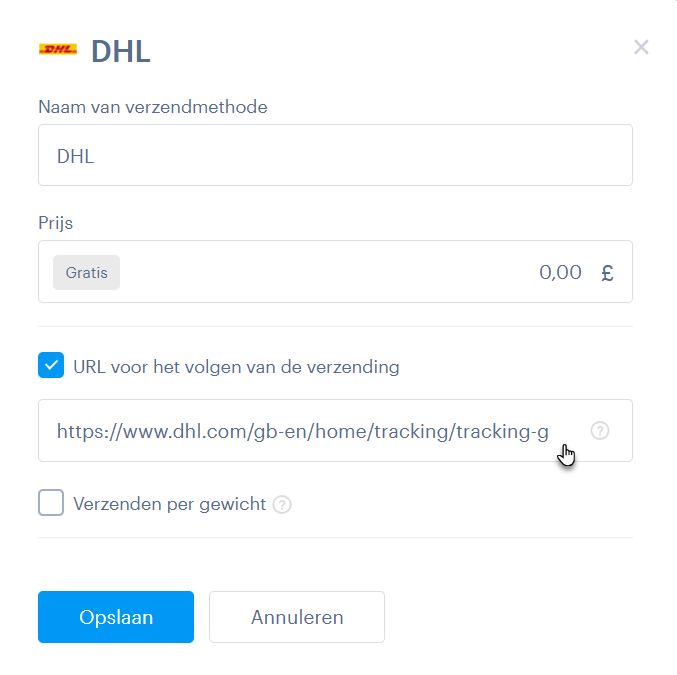Click the 0,00 price amount
The height and width of the screenshot is (675, 677).
tap(560, 273)
